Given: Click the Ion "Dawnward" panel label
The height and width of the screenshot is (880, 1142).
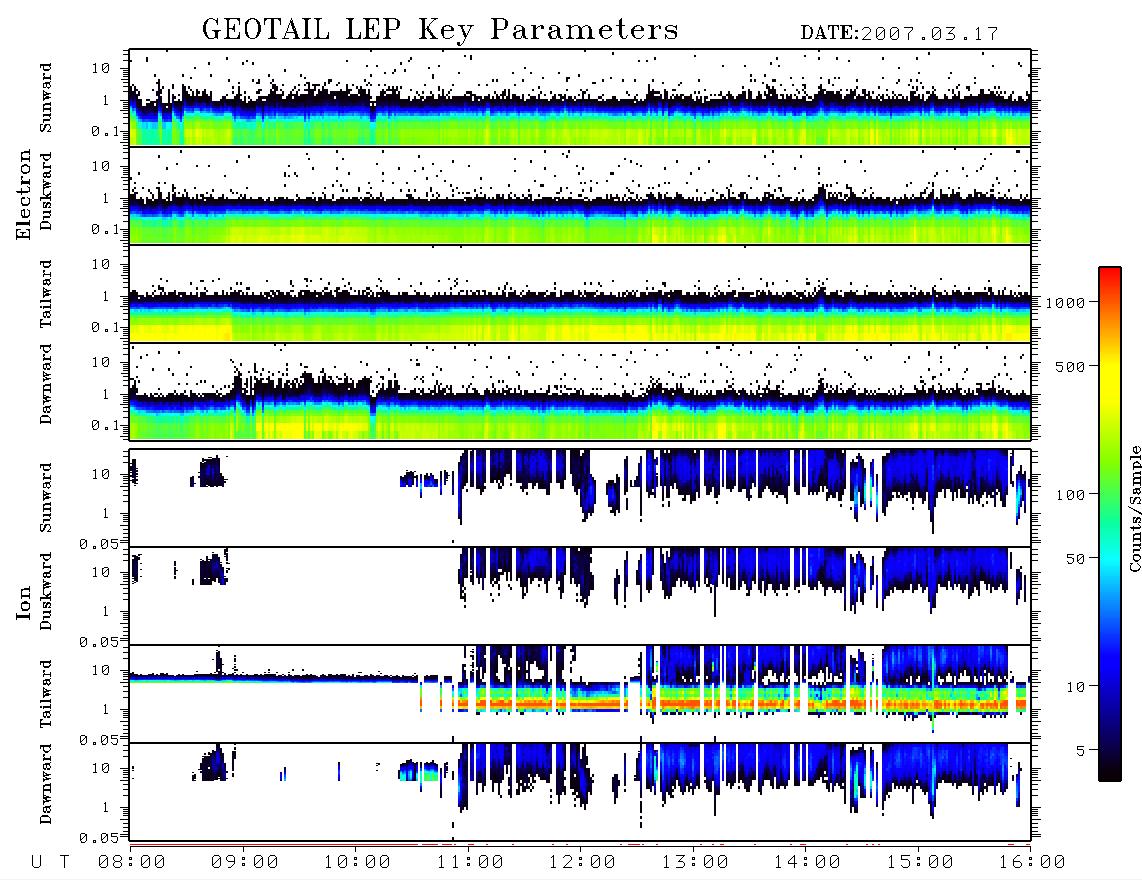Looking at the screenshot, I should [x=46, y=784].
